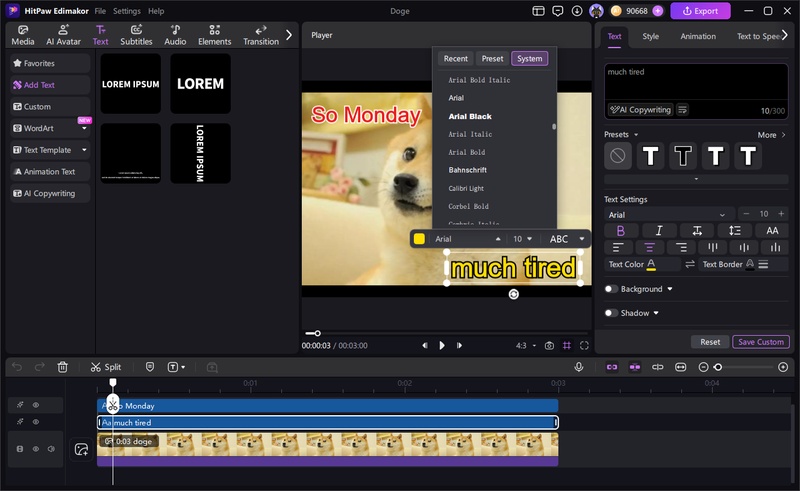Open the floating toolbar font size dropdown
This screenshot has height=491, width=800.
[x=522, y=239]
